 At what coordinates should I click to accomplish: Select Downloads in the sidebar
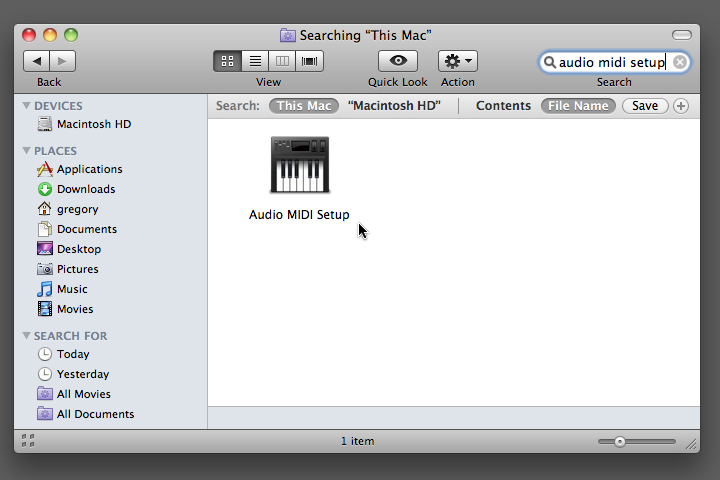85,189
